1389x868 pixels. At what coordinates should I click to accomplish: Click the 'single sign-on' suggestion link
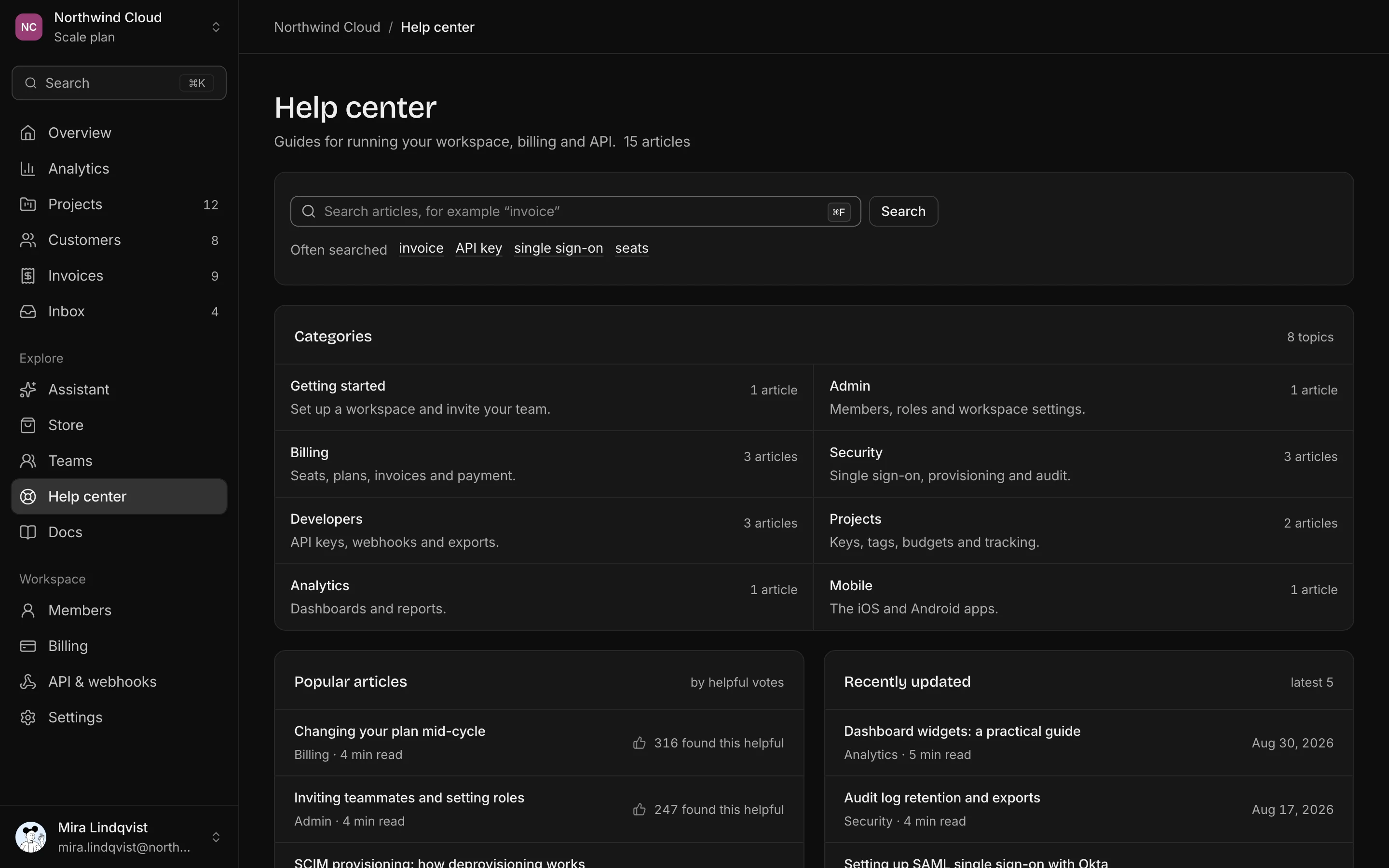[x=558, y=248]
